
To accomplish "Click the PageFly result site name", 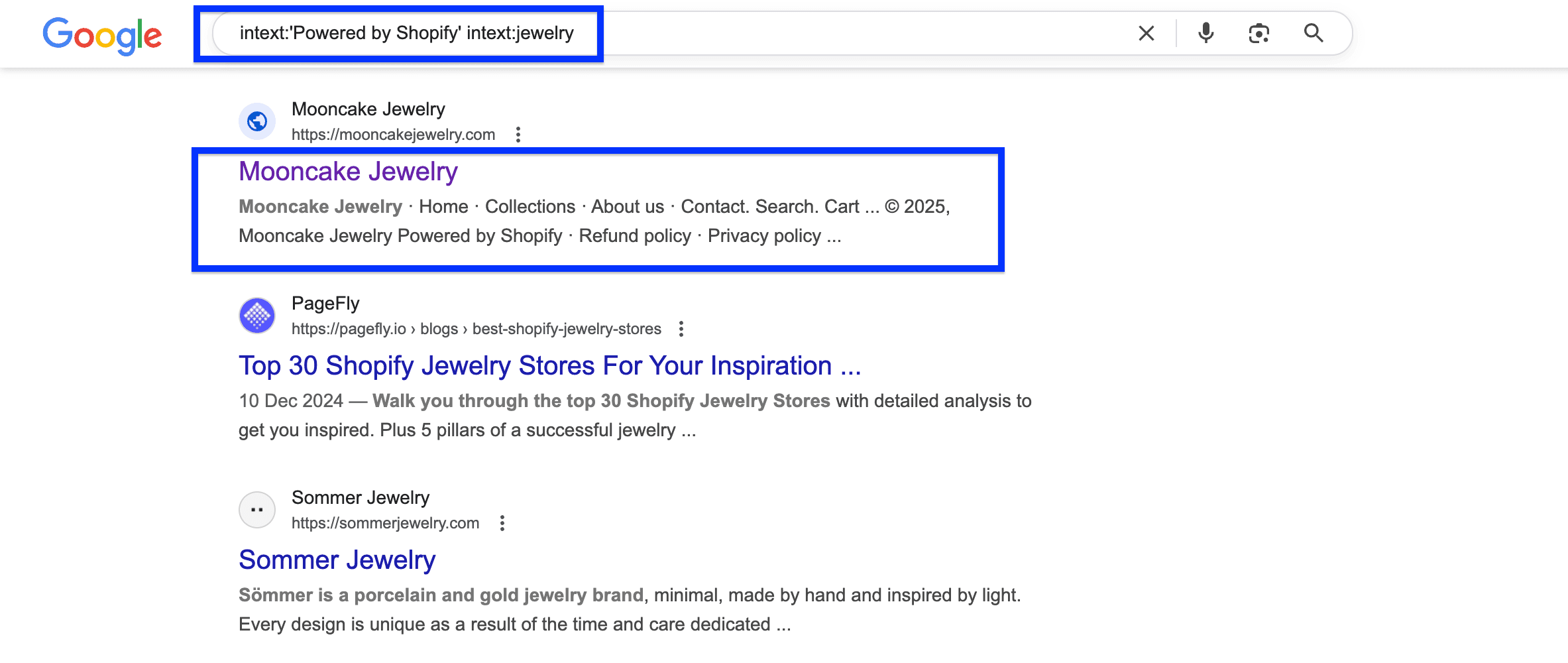I will pyautogui.click(x=325, y=303).
